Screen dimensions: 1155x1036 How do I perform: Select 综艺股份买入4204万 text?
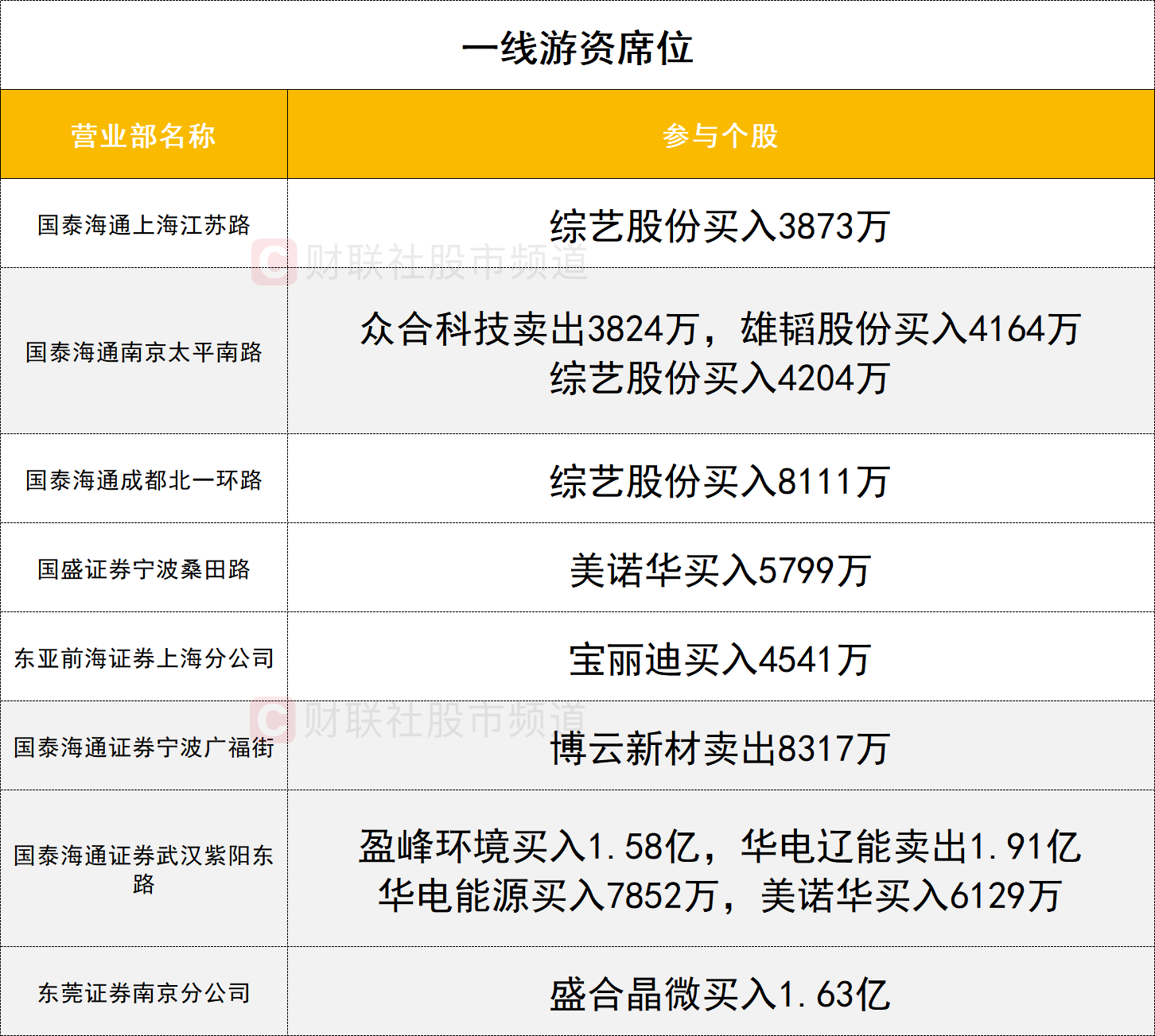point(720,378)
